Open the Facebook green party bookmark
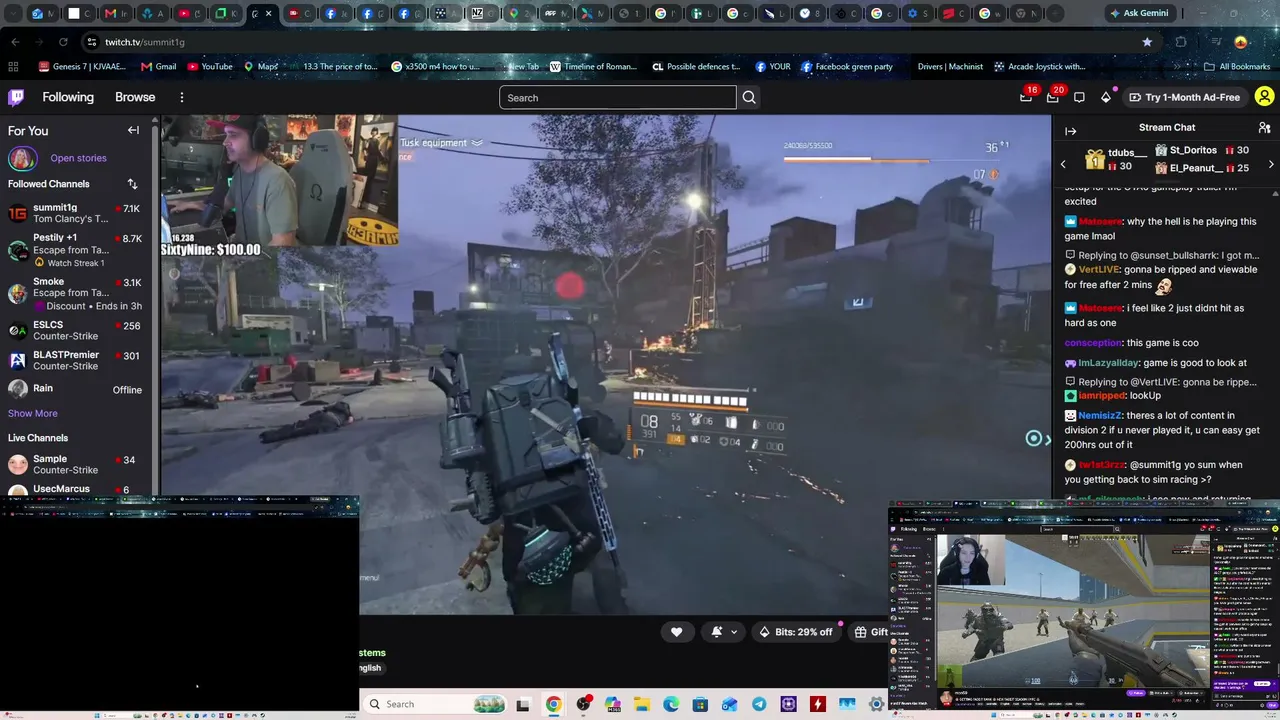 click(x=846, y=67)
